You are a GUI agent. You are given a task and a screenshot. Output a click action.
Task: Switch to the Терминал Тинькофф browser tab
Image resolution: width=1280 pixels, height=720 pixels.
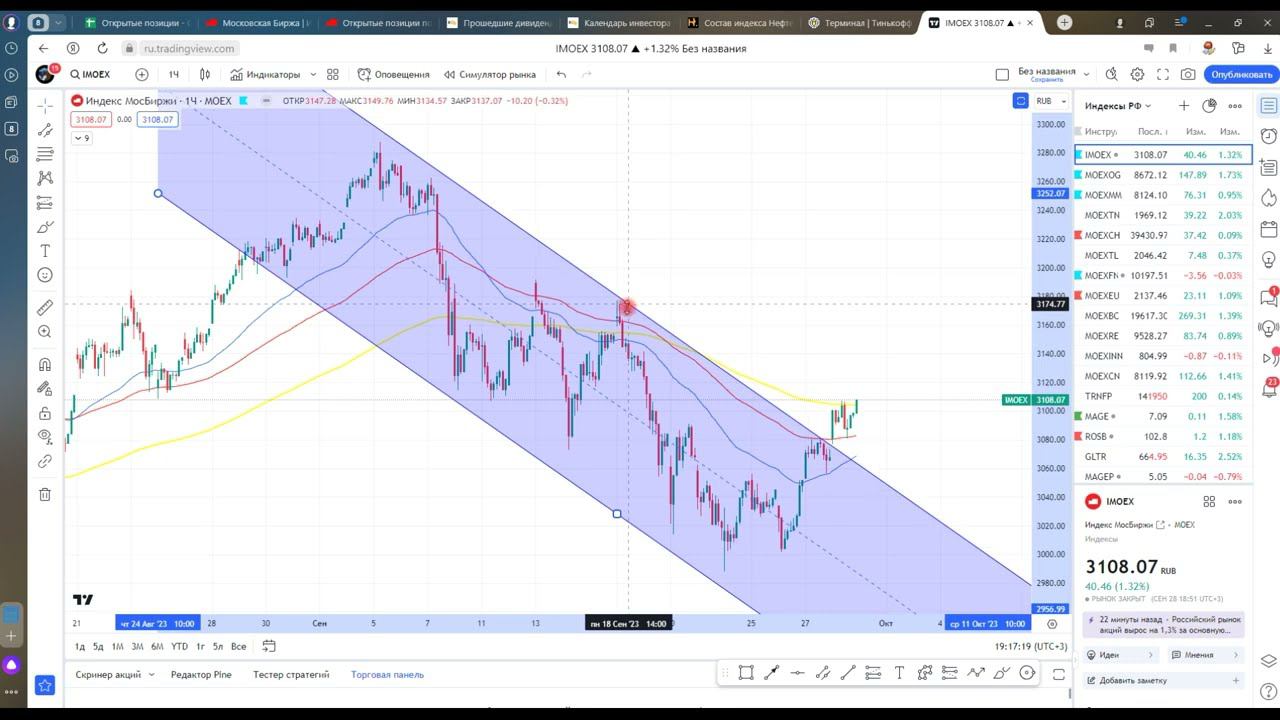[858, 22]
